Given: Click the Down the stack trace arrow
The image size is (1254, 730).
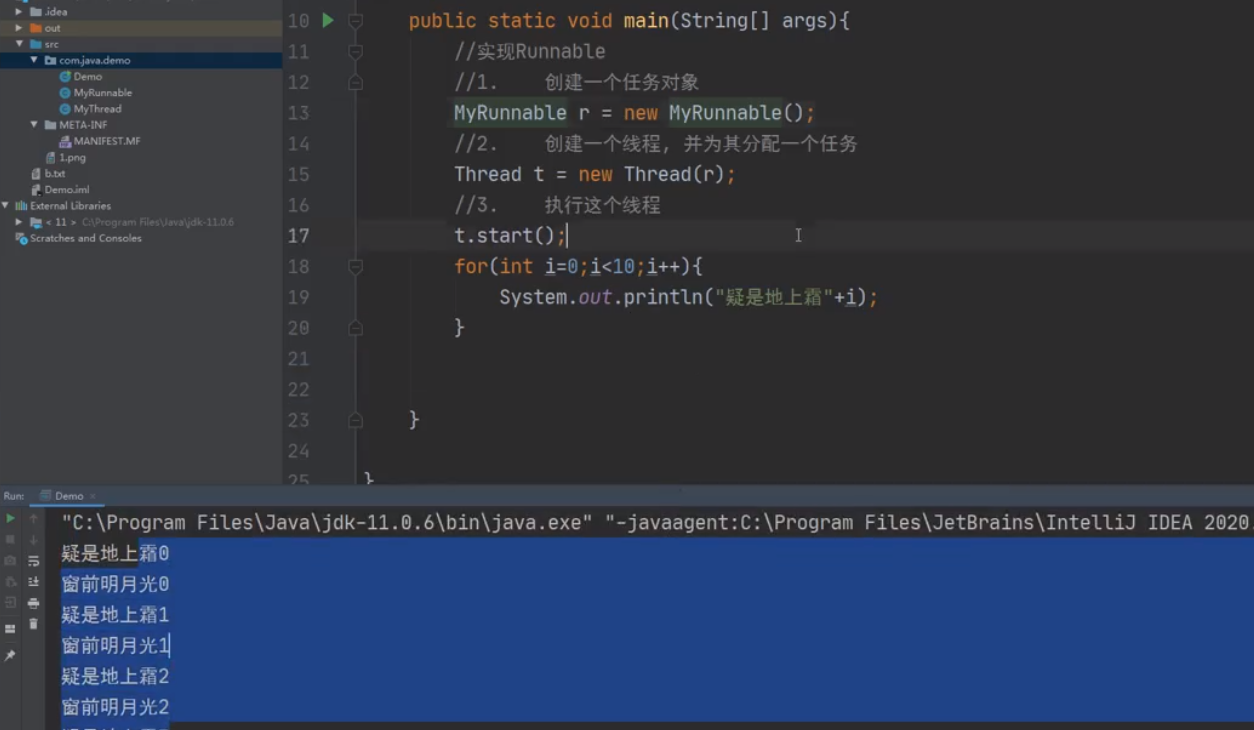Looking at the screenshot, I should coord(33,539).
